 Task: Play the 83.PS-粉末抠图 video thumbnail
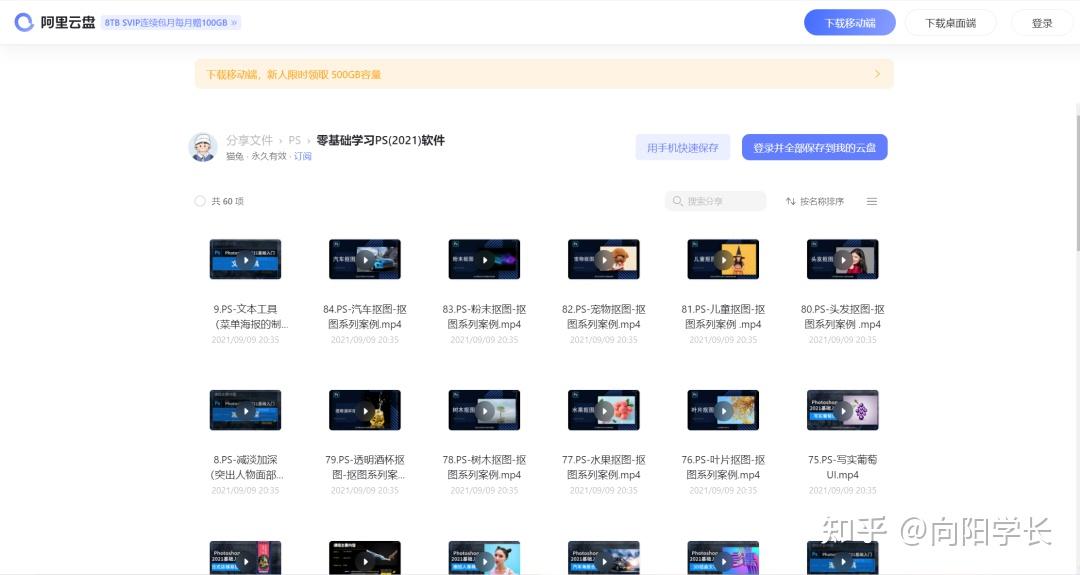[484, 260]
